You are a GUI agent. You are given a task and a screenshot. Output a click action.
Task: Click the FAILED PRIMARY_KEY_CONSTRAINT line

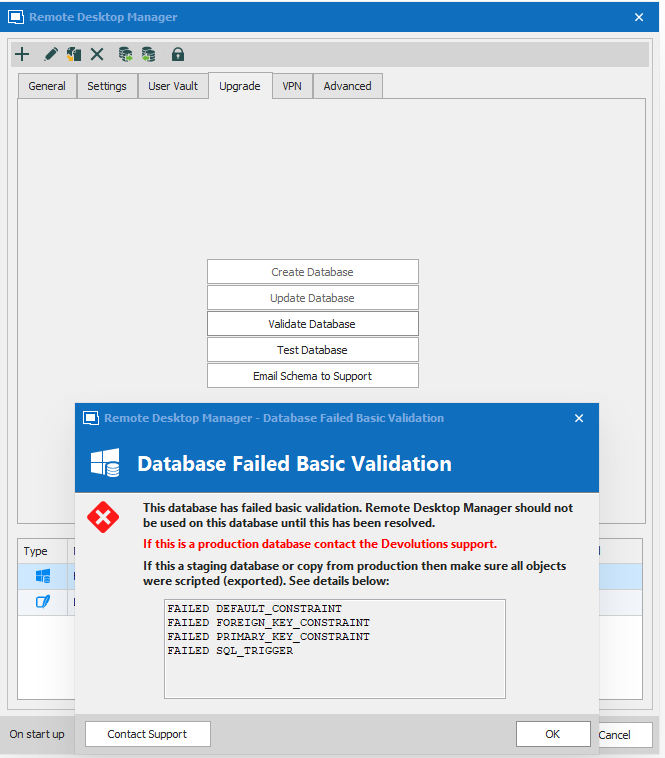click(269, 637)
